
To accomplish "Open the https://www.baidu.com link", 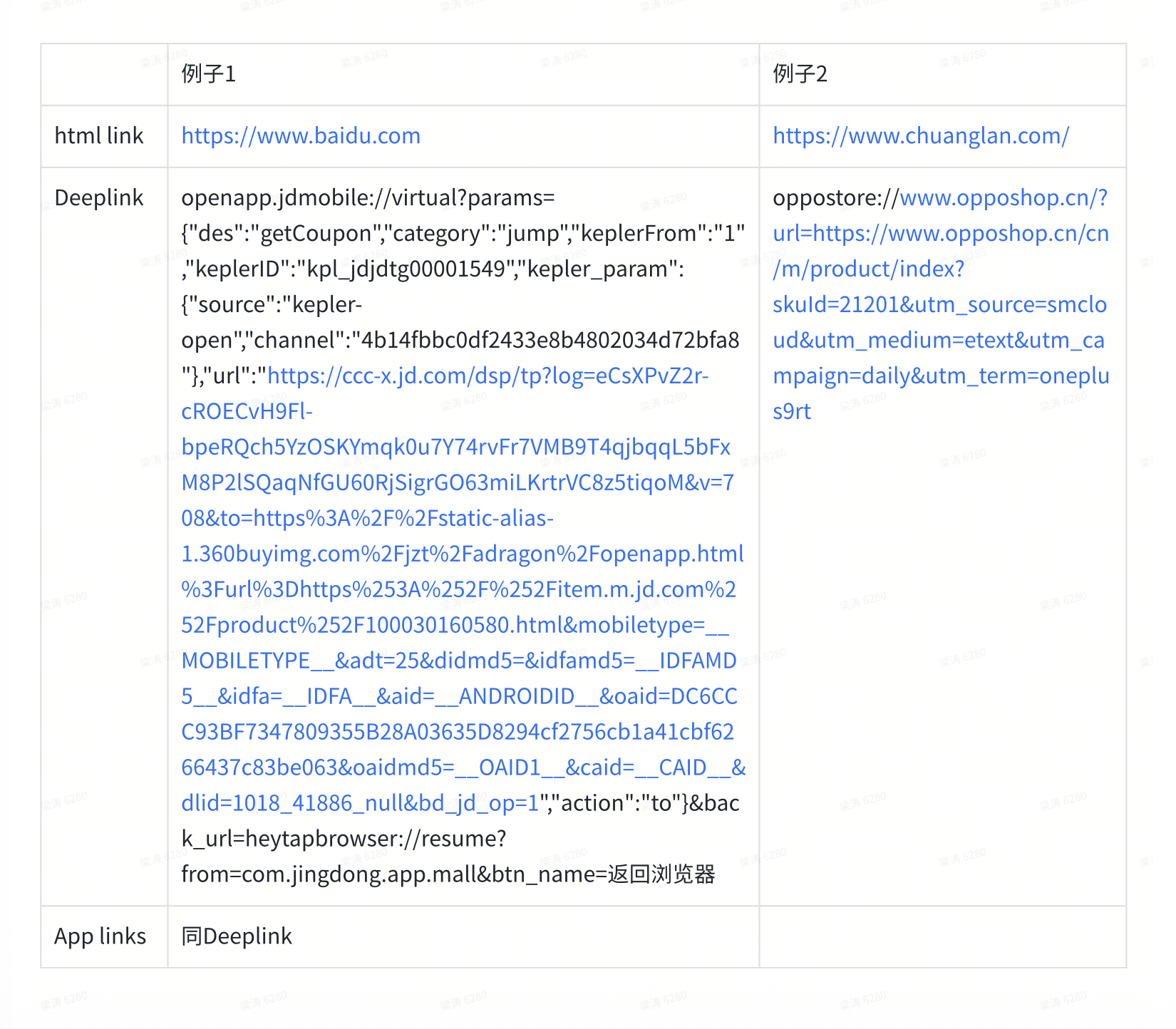I will [x=300, y=136].
